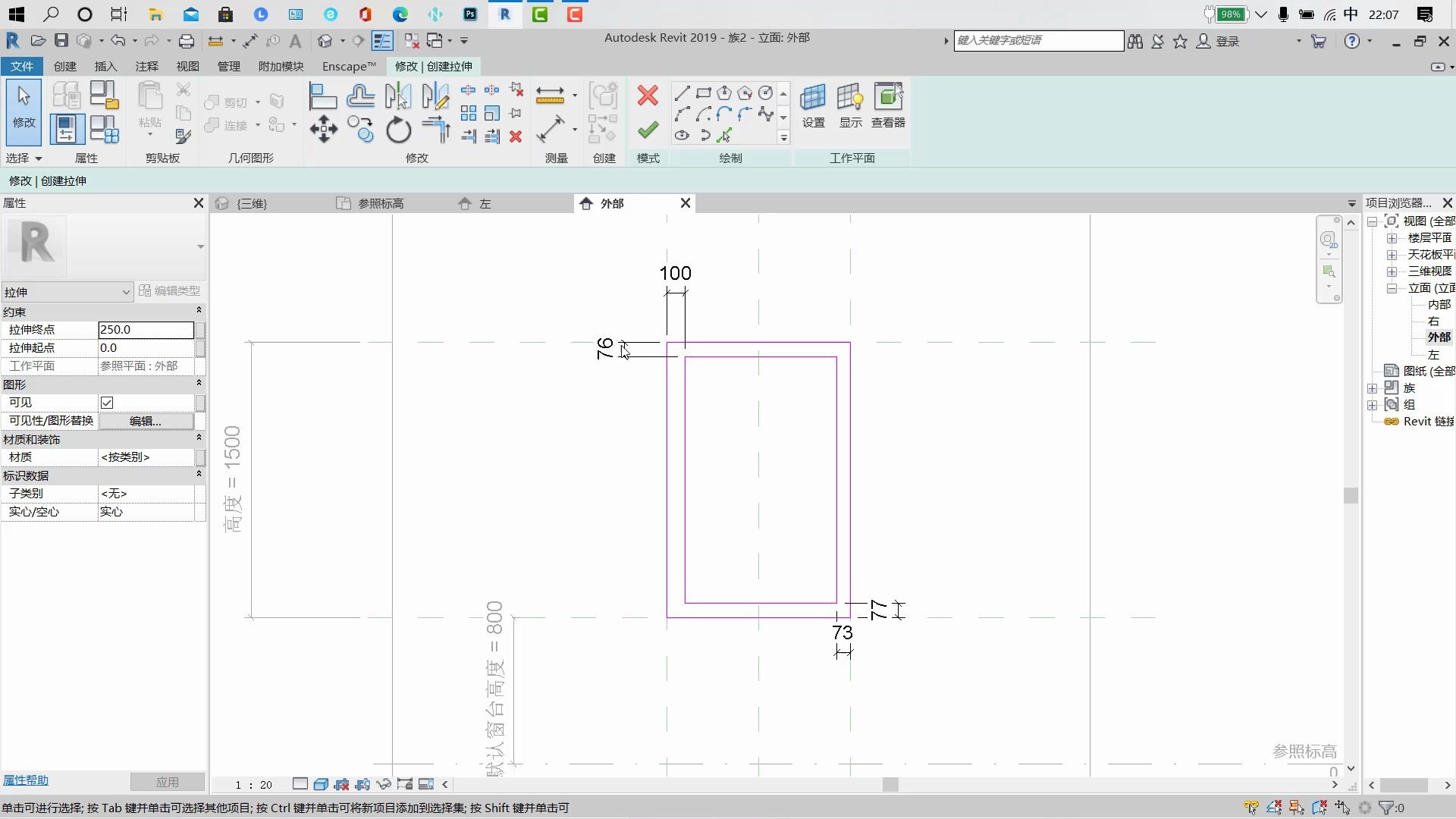
Task: Click the 拉伸终点 value field
Action: point(146,330)
